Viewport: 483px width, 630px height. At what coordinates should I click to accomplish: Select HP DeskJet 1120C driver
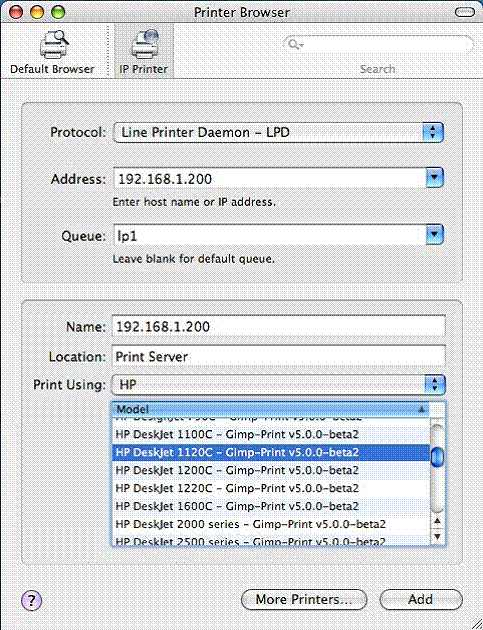[x=270, y=452]
